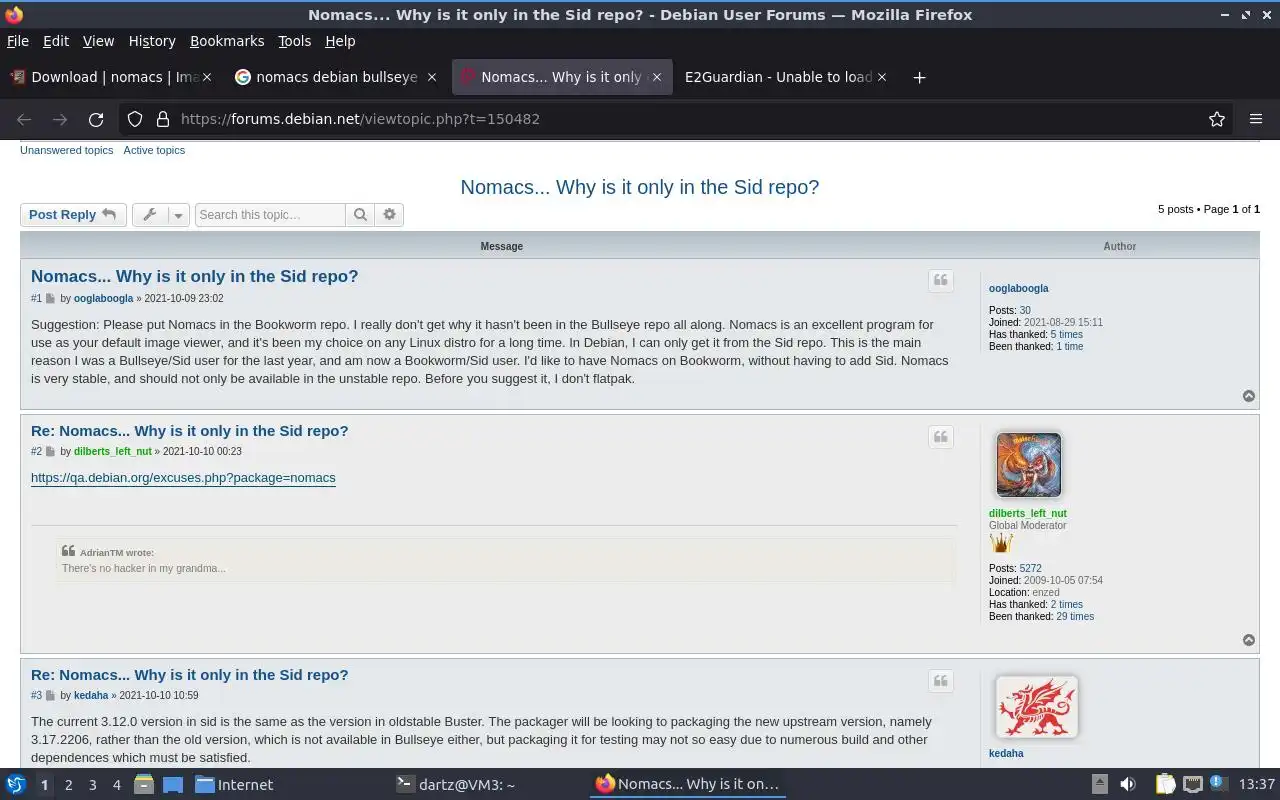Reload the current page
Screen dimensions: 1280x800
tap(96, 119)
